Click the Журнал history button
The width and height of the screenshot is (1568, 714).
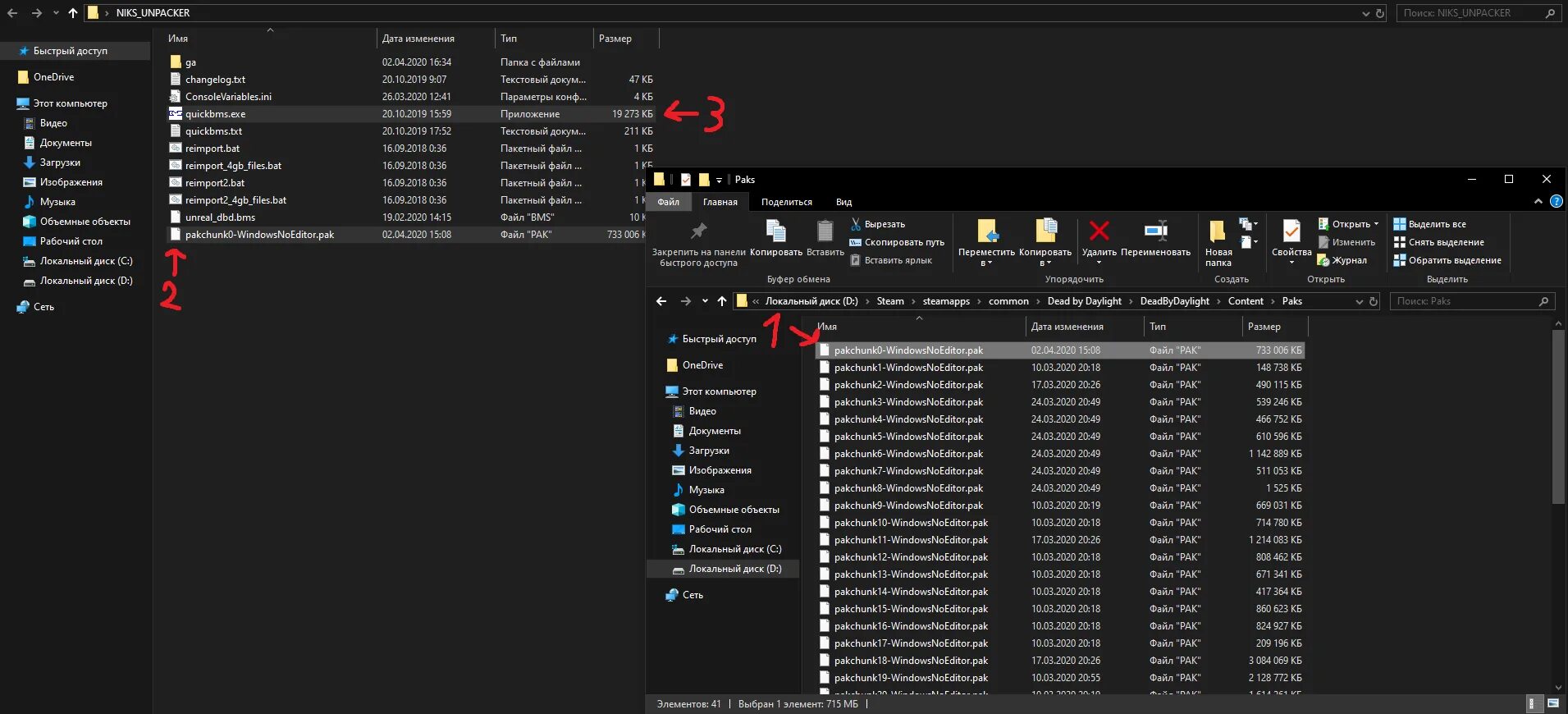point(1342,260)
